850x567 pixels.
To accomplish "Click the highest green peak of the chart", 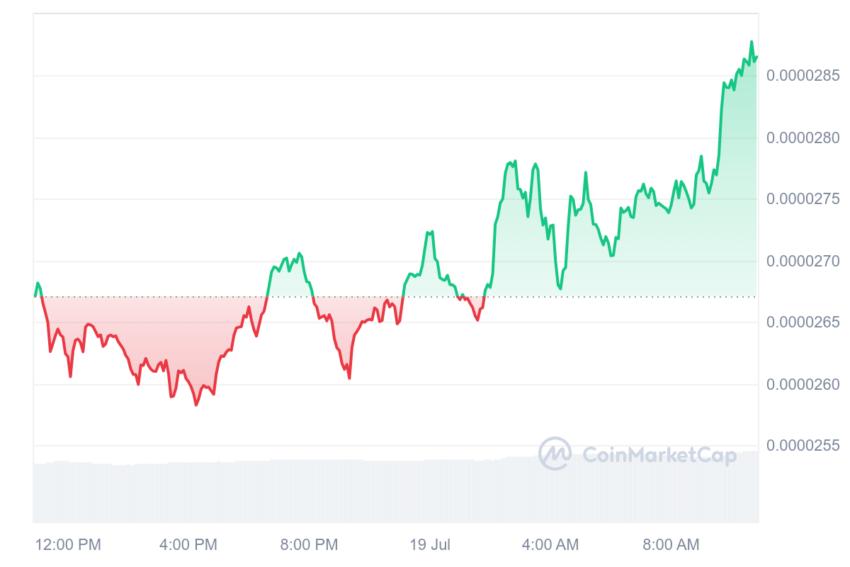I will [751, 42].
